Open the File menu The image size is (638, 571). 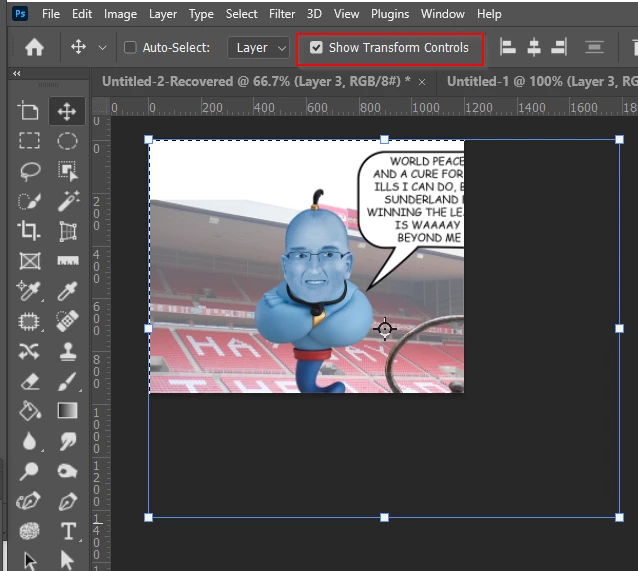tap(51, 14)
